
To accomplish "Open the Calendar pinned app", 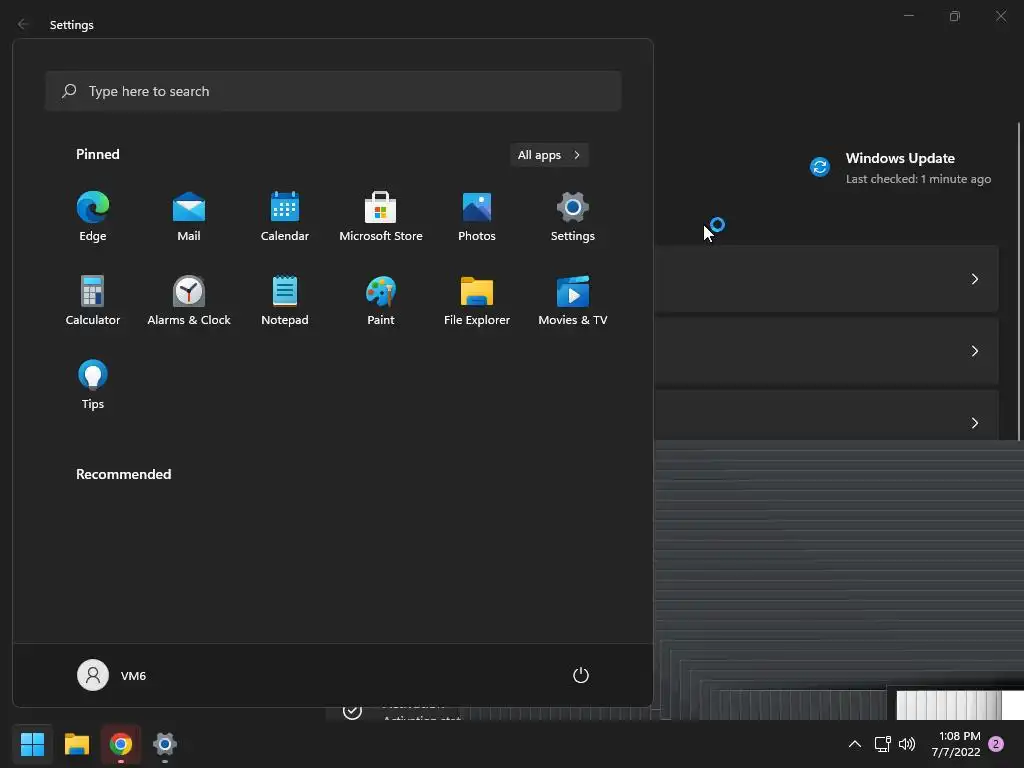I will (285, 217).
